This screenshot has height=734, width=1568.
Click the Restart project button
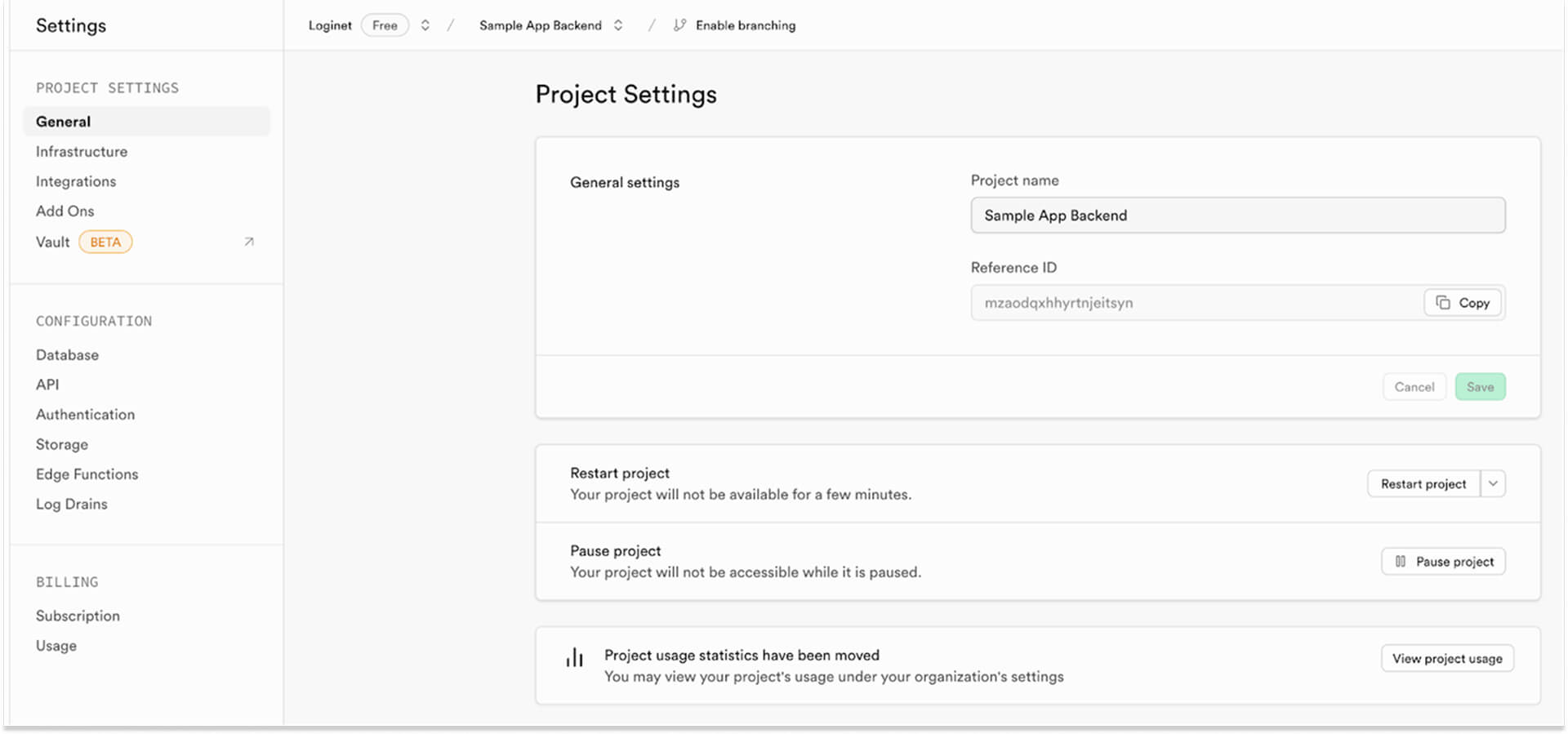[1423, 483]
